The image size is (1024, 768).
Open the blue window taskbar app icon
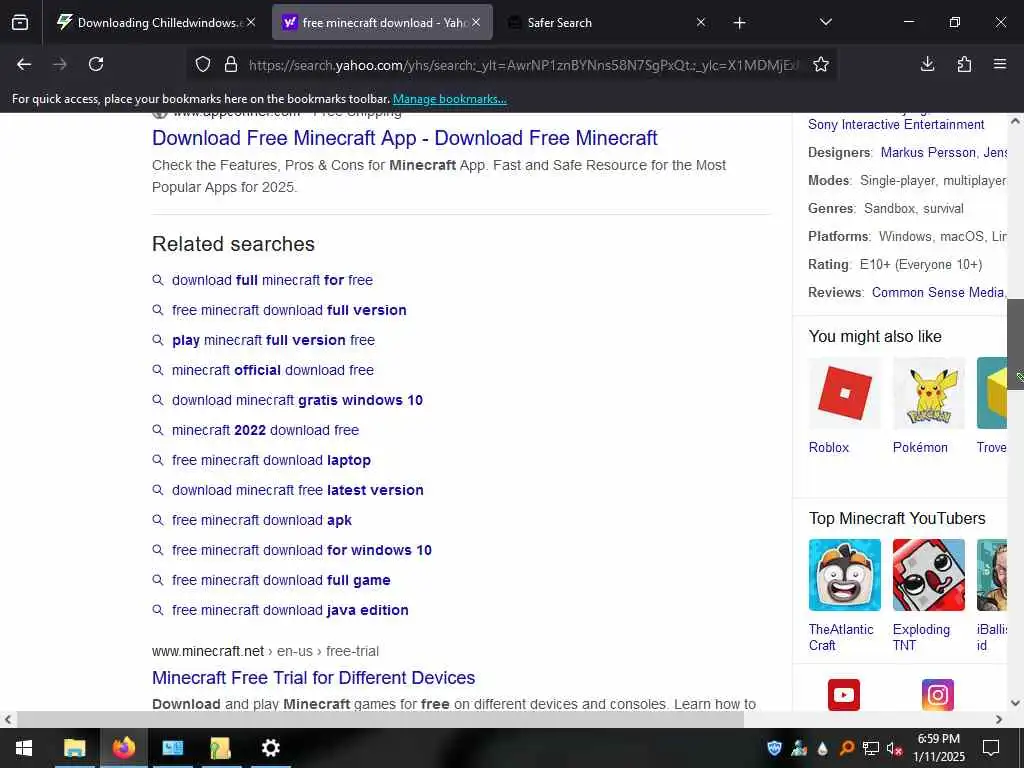pyautogui.click(x=172, y=748)
